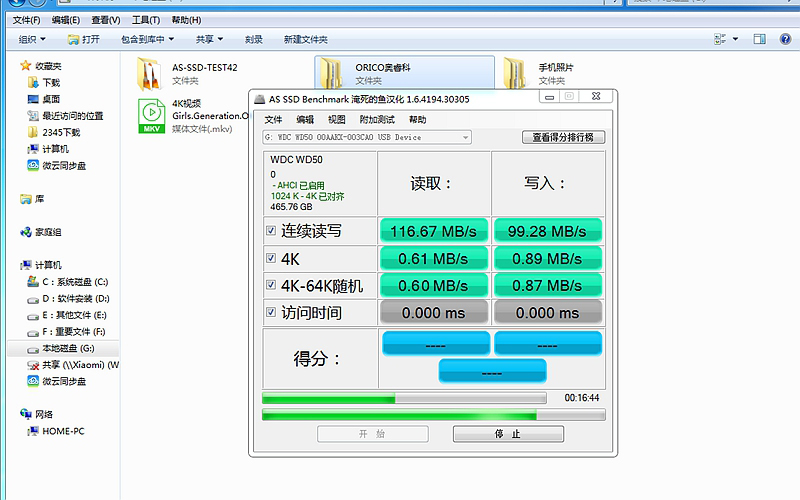Select the ORICO奥睿科 folder icon
800x500 pixels.
coord(332,73)
